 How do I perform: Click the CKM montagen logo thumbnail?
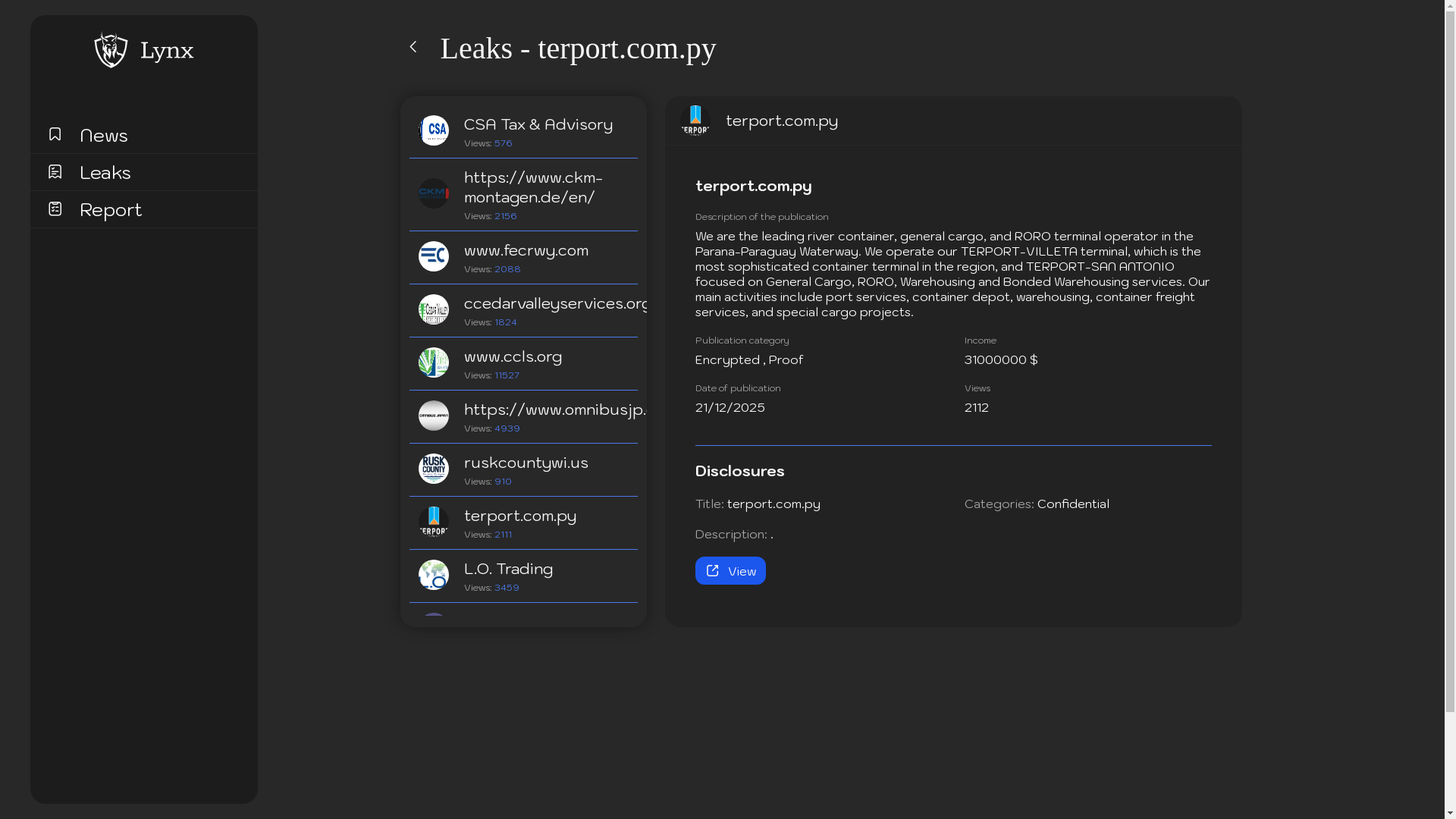[434, 193]
